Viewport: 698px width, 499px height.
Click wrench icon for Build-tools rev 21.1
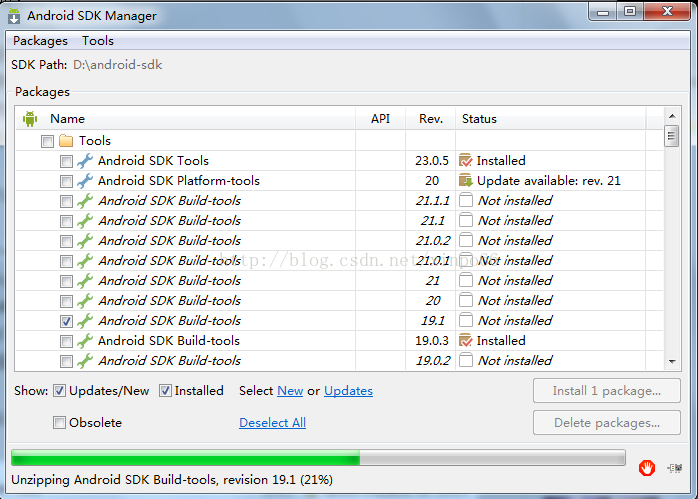click(85, 221)
